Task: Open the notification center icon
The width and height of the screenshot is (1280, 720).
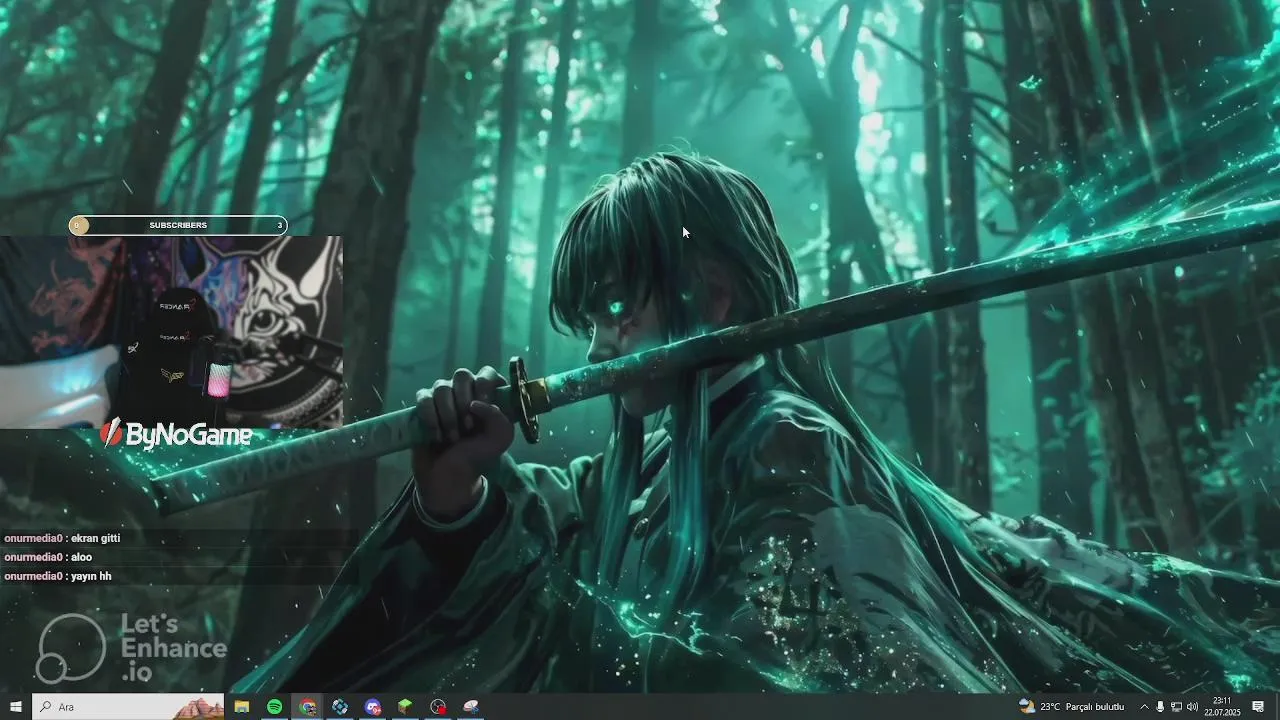Action: coord(1258,707)
